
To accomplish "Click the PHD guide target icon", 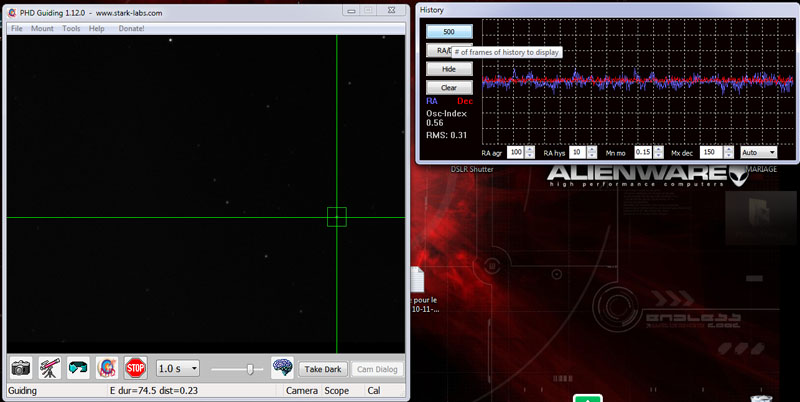I will (x=107, y=368).
